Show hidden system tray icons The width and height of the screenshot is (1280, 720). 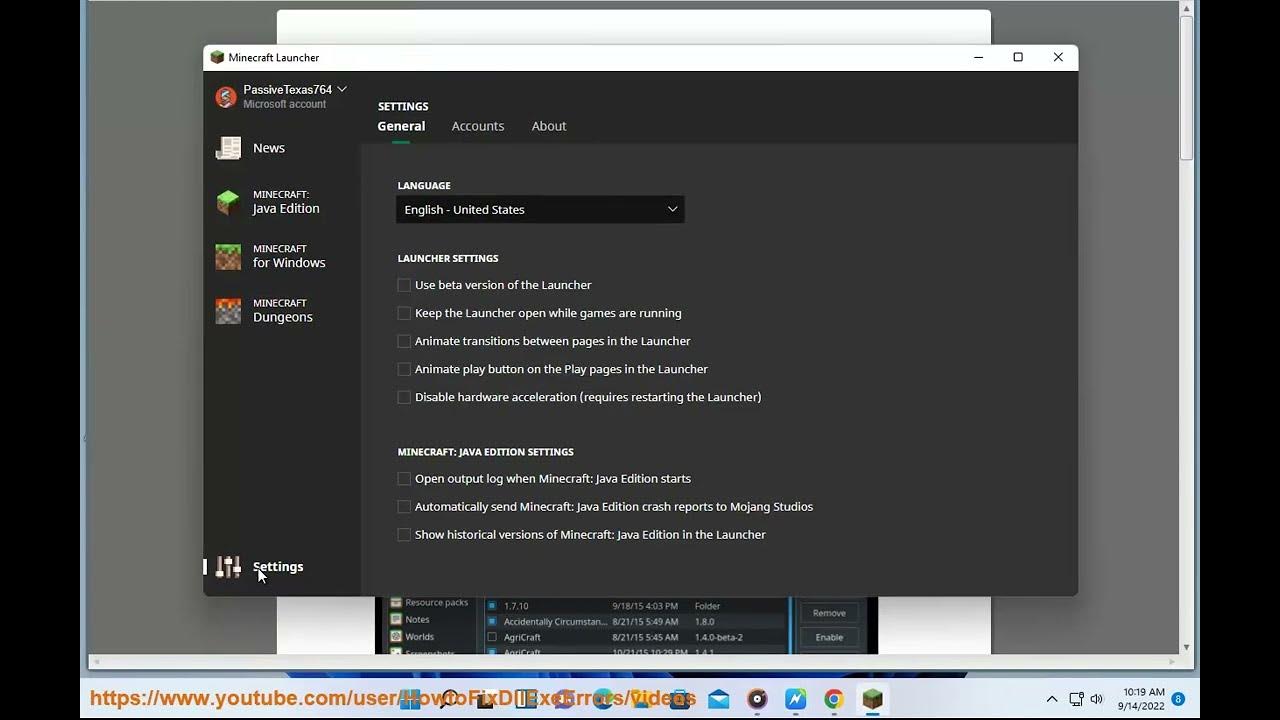[x=1051, y=699]
